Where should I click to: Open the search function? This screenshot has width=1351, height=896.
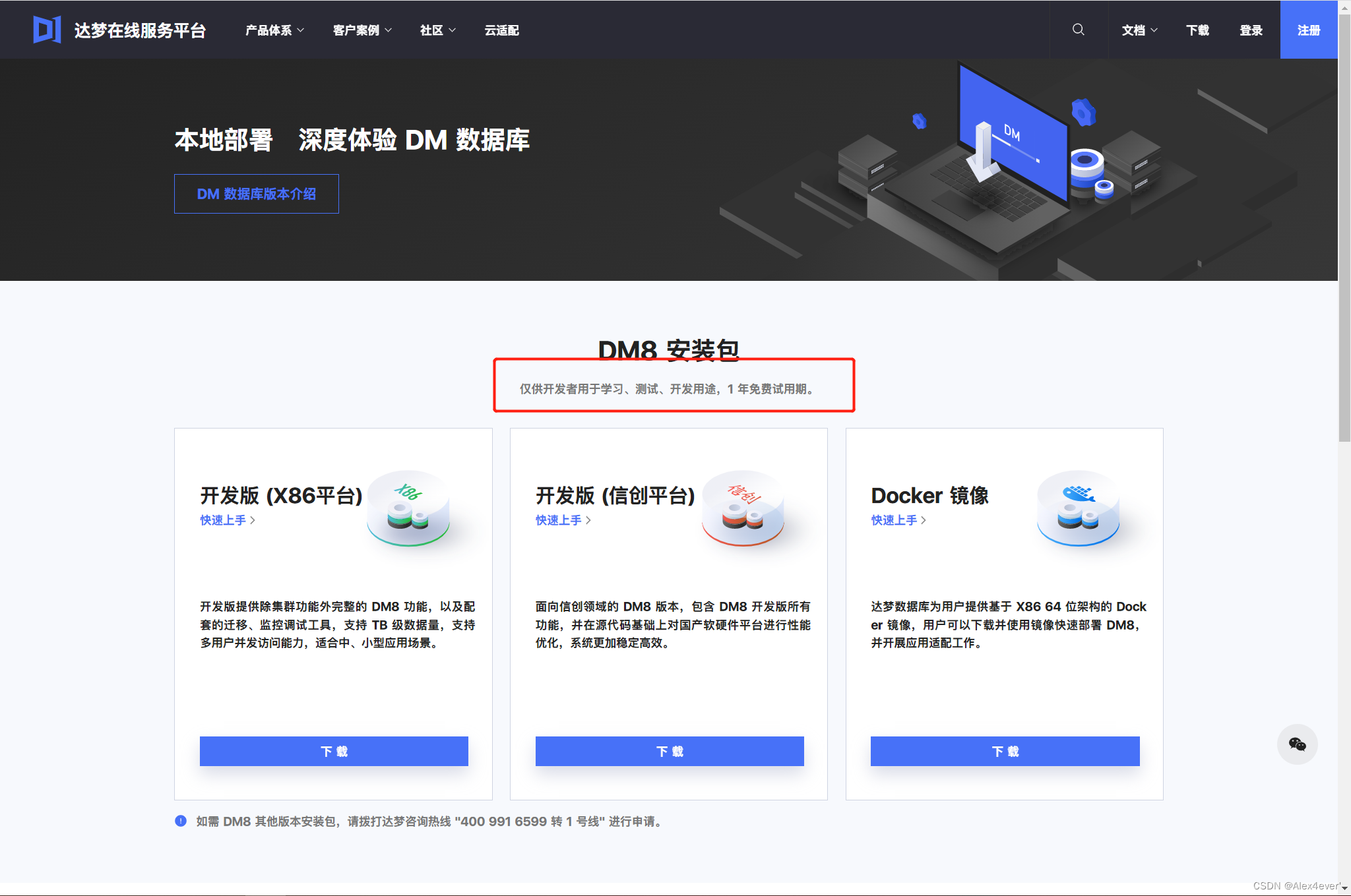1078,30
